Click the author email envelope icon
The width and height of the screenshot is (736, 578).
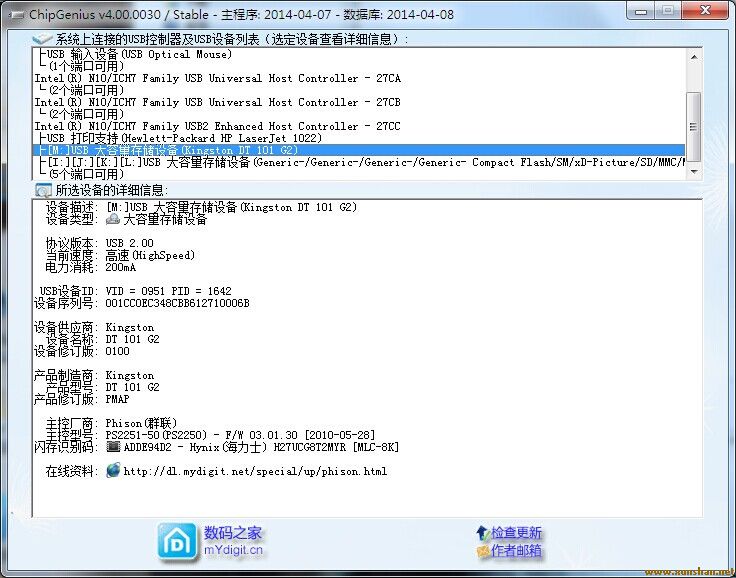[x=483, y=551]
